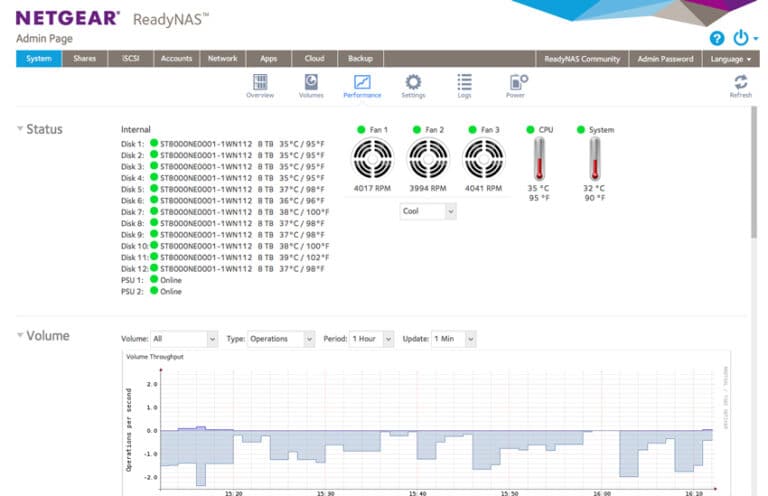Click the green status dot beside Fan 3
The height and width of the screenshot is (496, 768).
pyautogui.click(x=472, y=129)
